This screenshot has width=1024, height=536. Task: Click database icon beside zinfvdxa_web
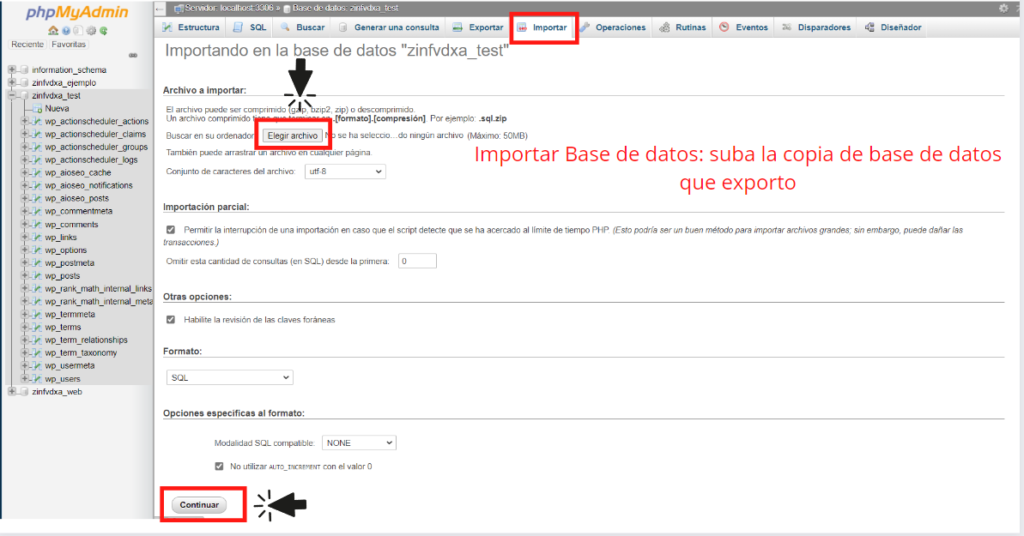25,392
